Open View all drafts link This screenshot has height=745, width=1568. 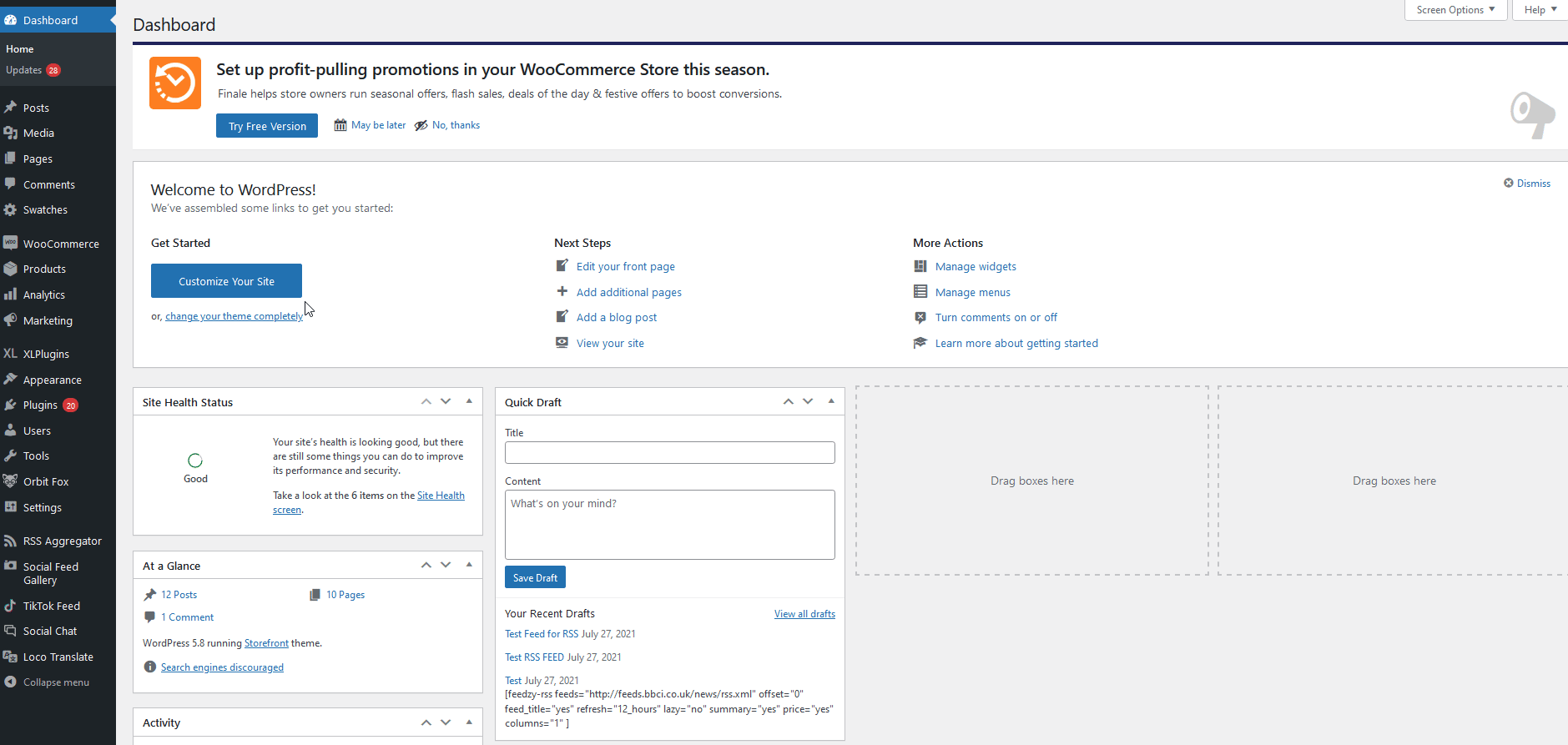click(x=804, y=614)
